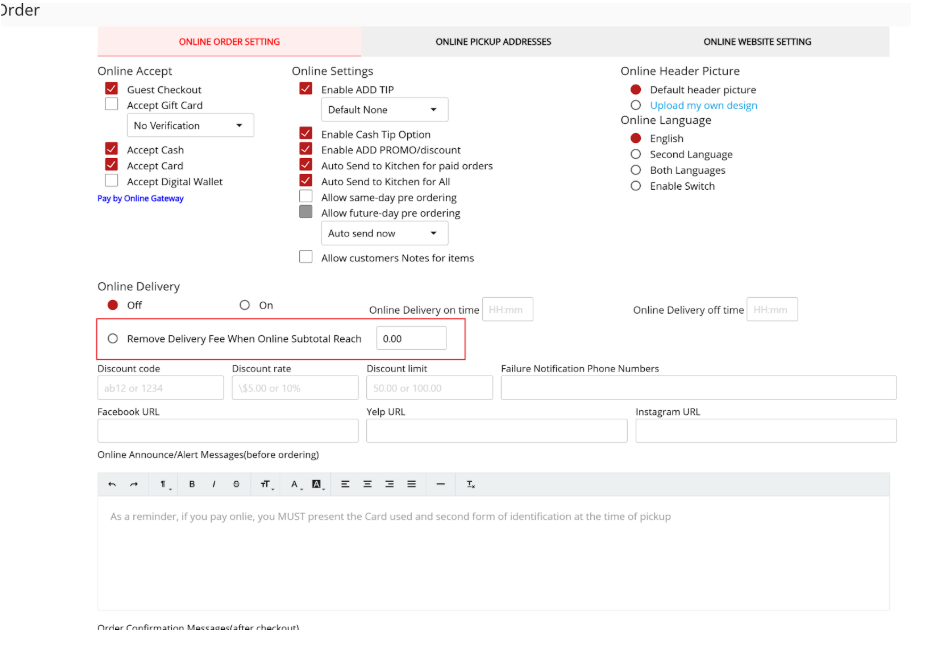
Task: Select Enable Switch radio button
Action: pos(636,186)
